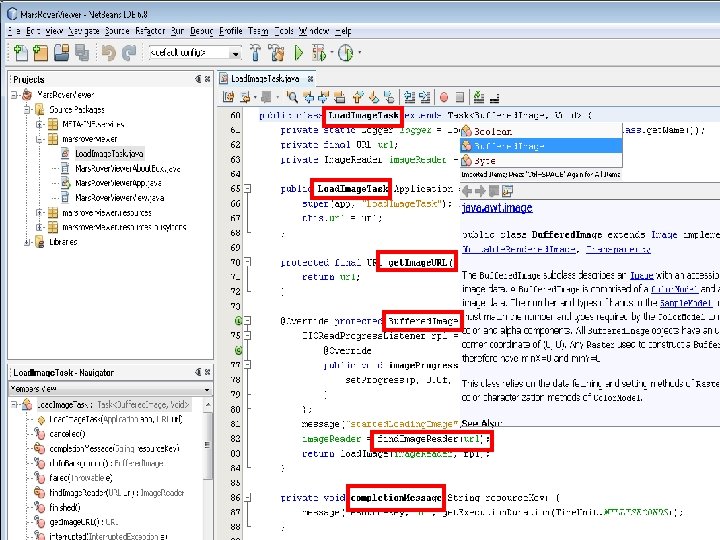Click the New File toolbar icon

click(20, 53)
